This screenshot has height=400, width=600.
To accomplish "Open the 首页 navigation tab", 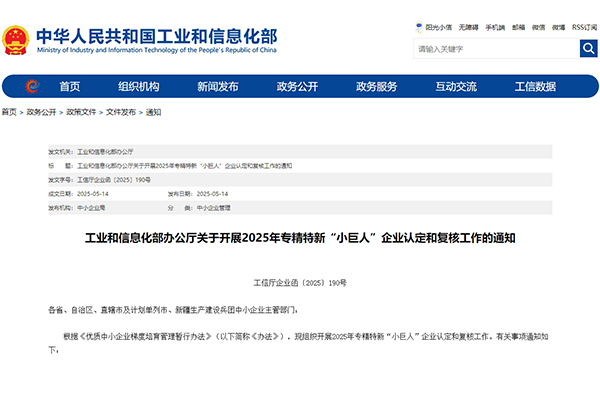I will (x=70, y=87).
